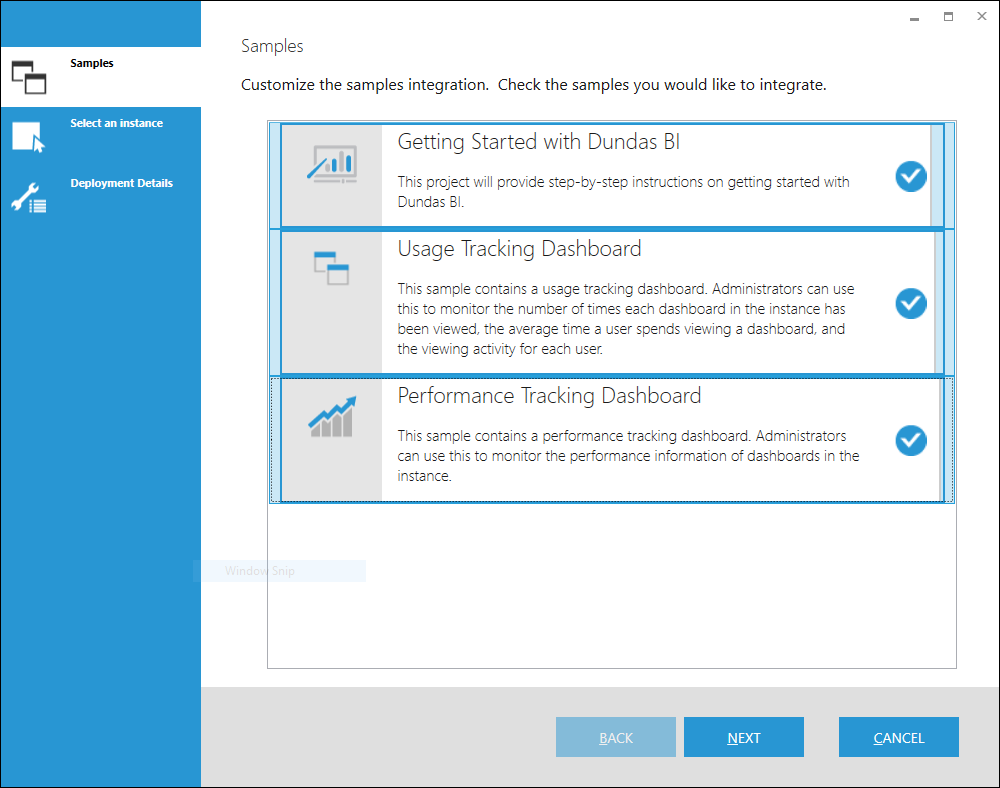
Task: Select the Getting Started with Dundas BI title
Action: [x=538, y=142]
